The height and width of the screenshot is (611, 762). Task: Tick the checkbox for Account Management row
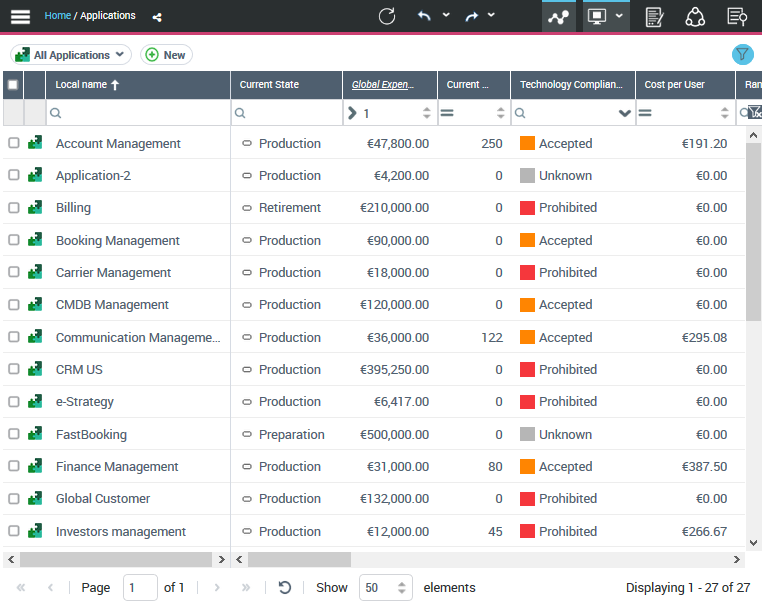click(14, 143)
